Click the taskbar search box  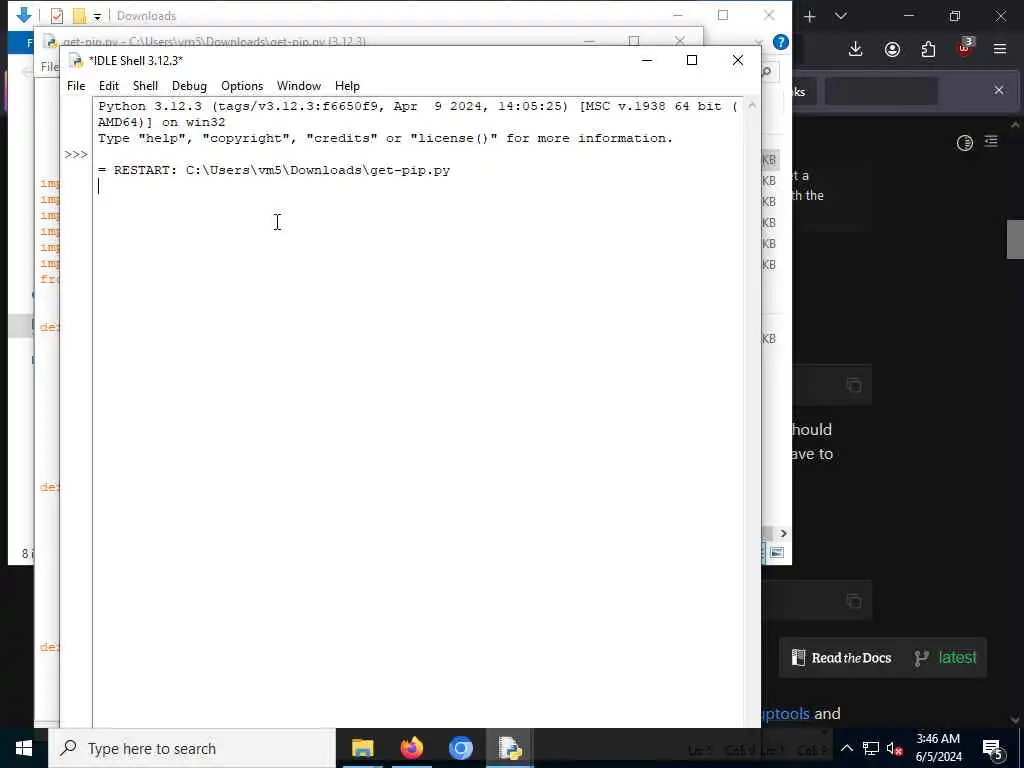pyautogui.click(x=192, y=748)
